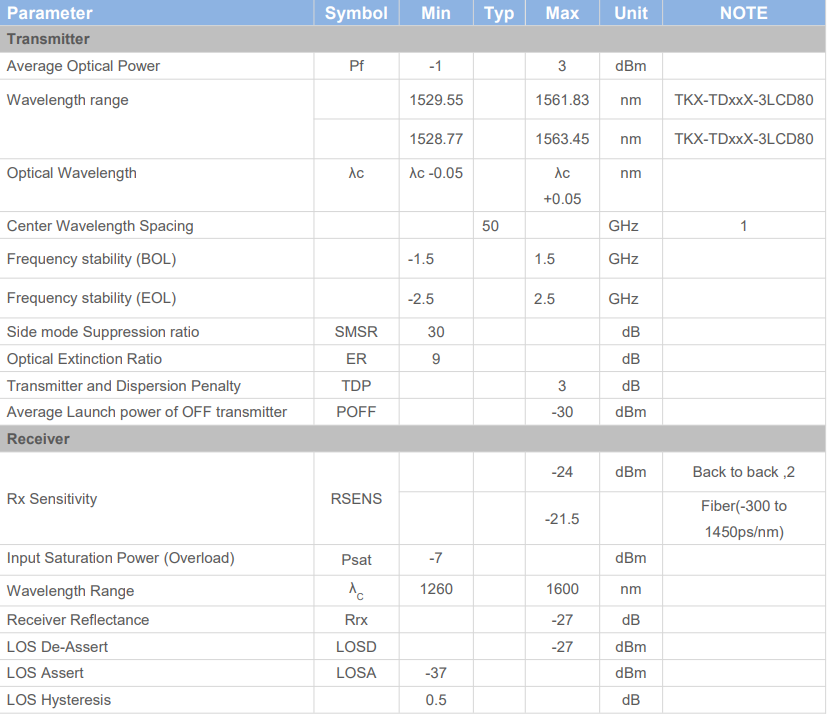Click the λc -0.05 min value

click(x=436, y=173)
